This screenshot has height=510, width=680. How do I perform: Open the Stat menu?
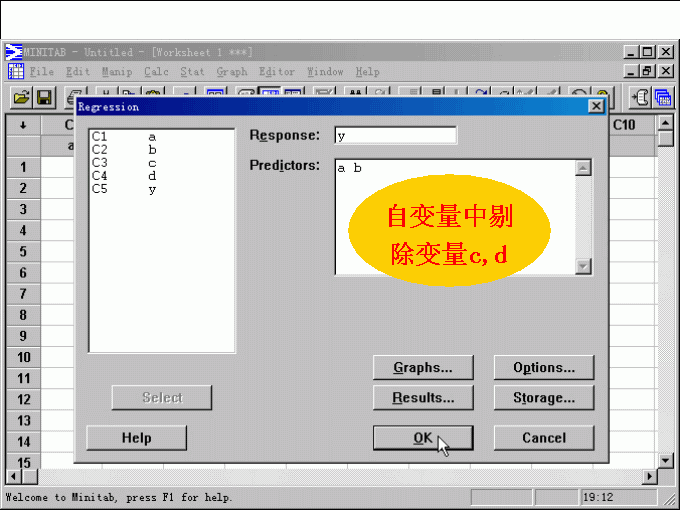pos(192,72)
